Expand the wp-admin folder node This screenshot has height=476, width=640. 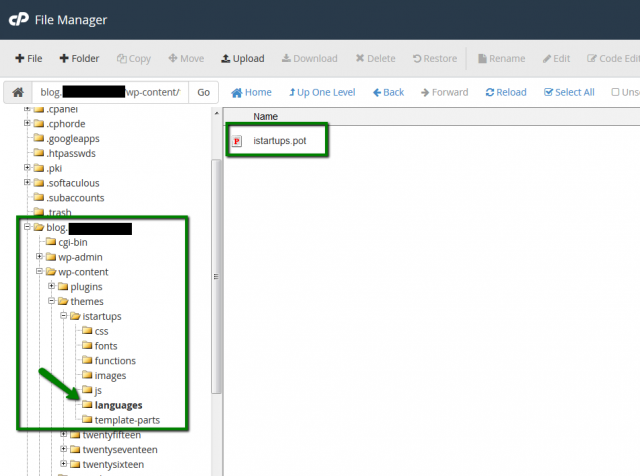39,256
